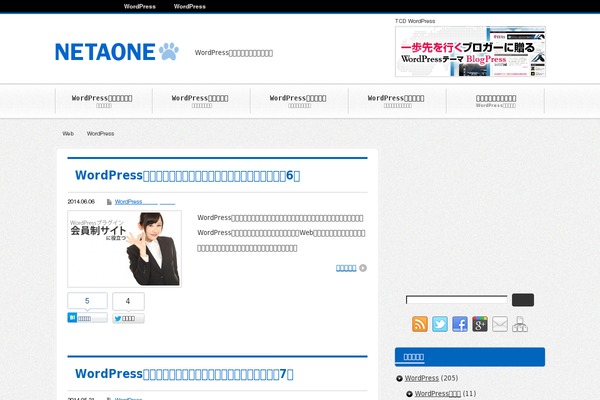
Task: Open the first WordPress tab in the main navigation
Action: pos(104,101)
